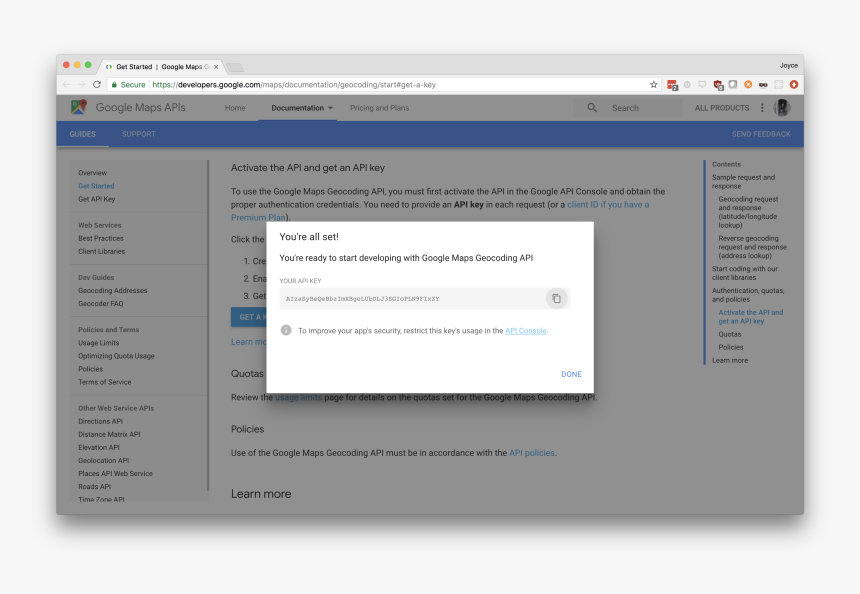Click DONE to close the dialog
860x594 pixels.
point(571,374)
